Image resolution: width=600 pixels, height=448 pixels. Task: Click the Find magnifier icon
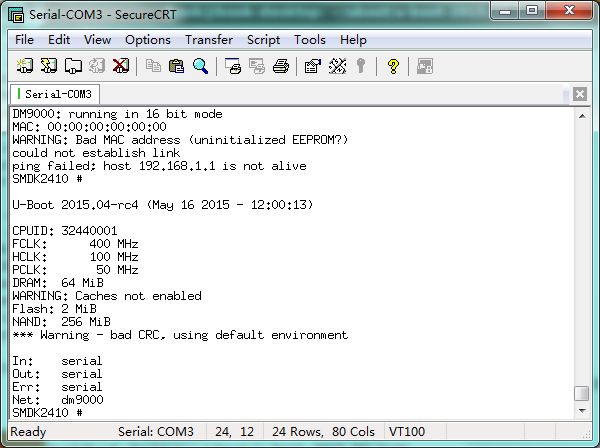[x=201, y=66]
